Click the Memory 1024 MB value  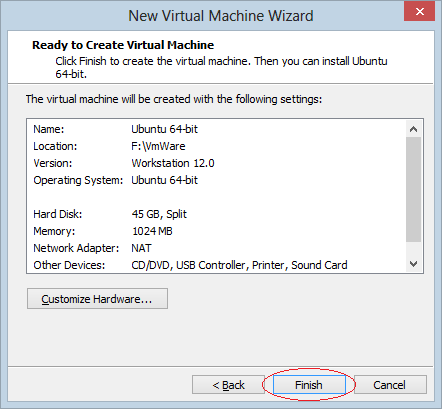(x=152, y=231)
